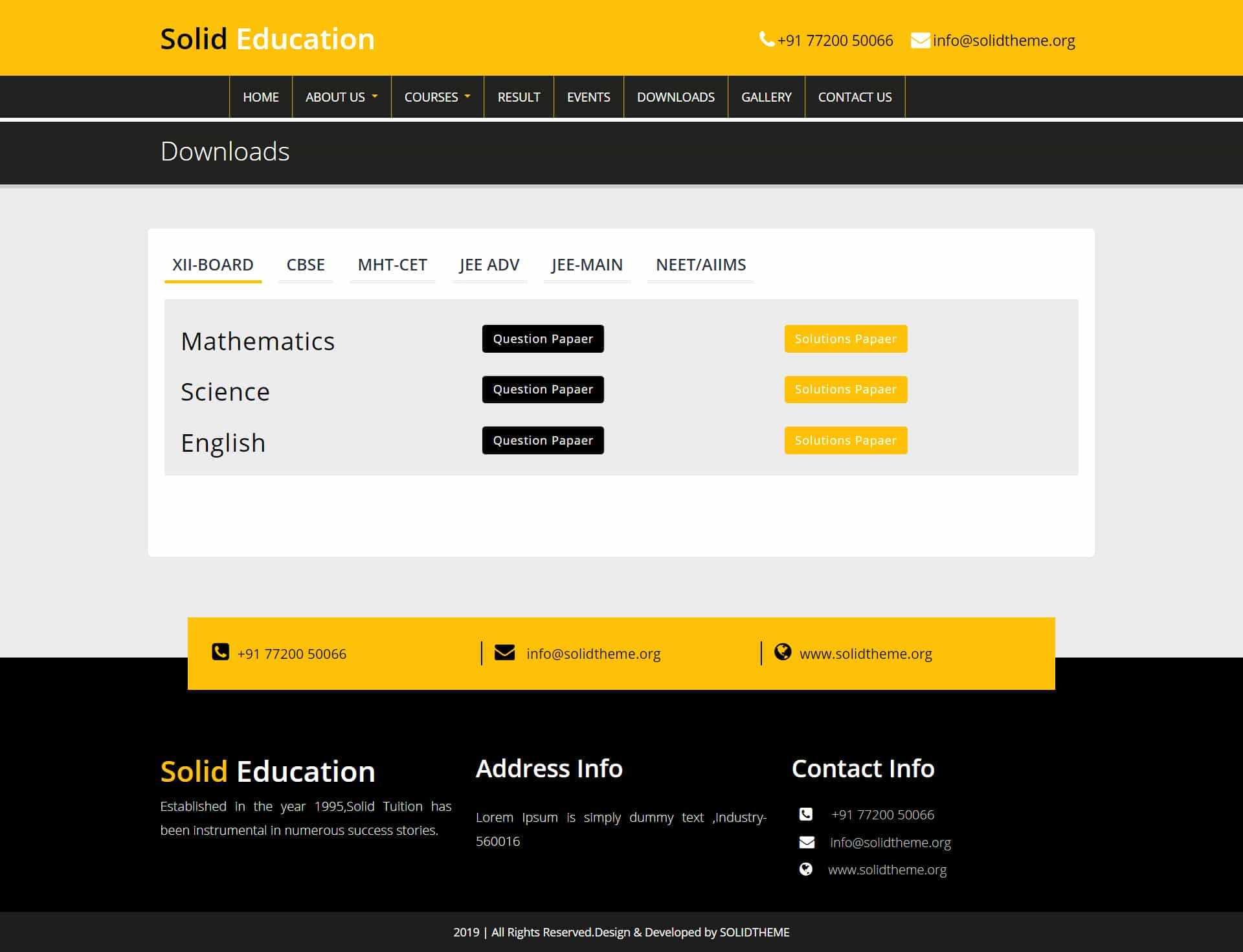Click the globe icon in yellow contact strip
The height and width of the screenshot is (952, 1243).
coord(783,652)
